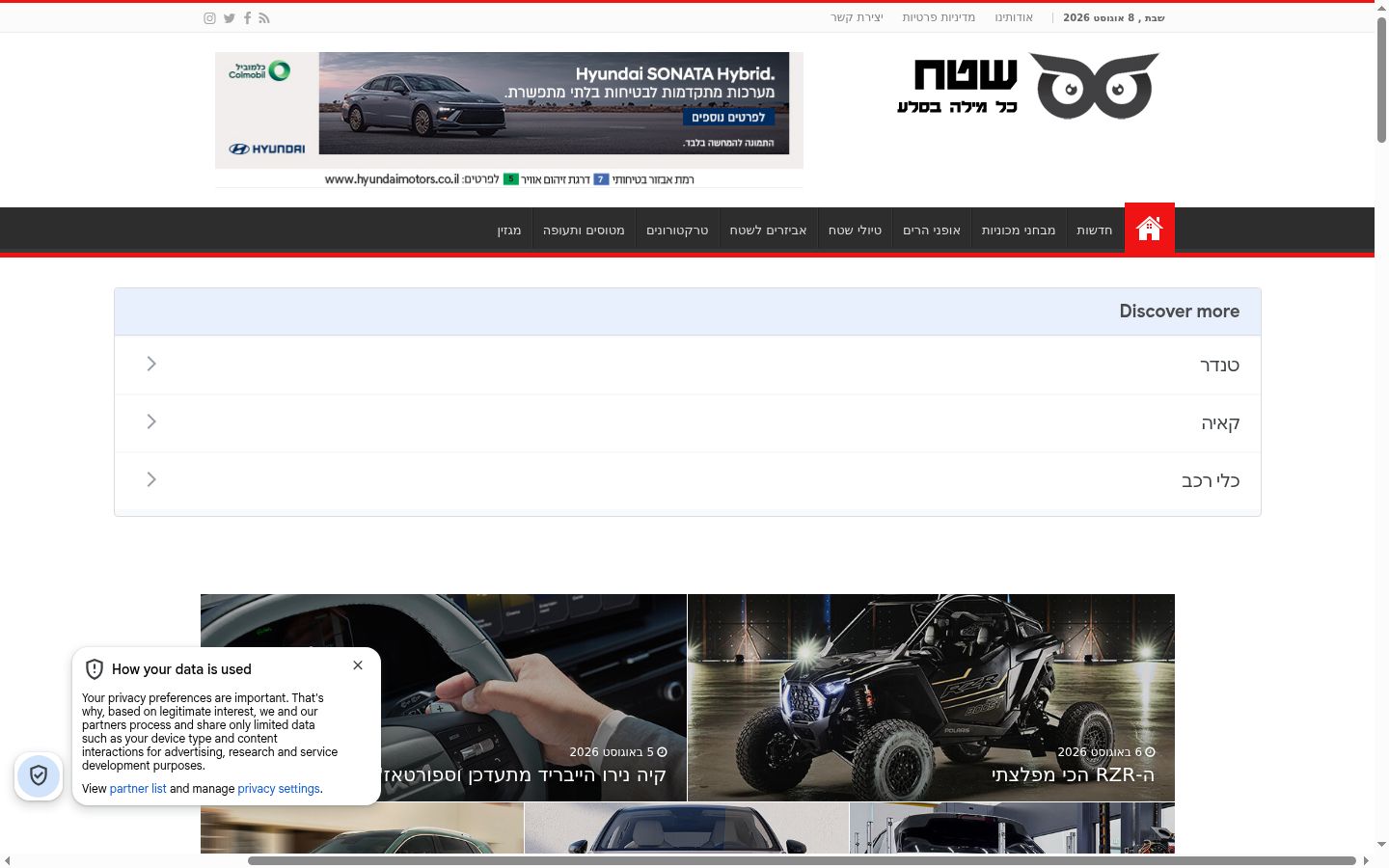Open the אודותינו link
The width and height of the screenshot is (1389, 868).
[1014, 17]
